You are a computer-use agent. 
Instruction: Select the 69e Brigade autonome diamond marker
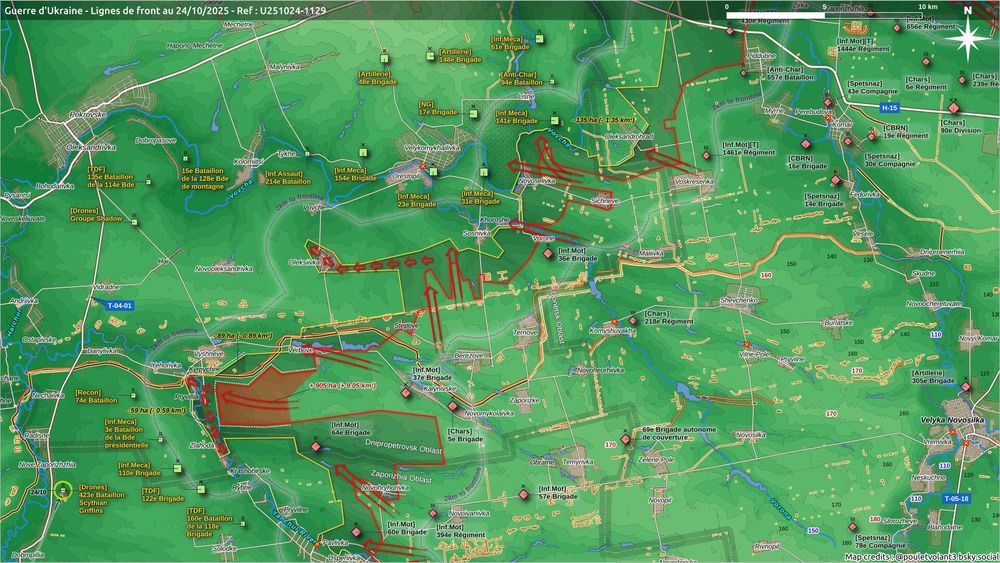point(626,439)
